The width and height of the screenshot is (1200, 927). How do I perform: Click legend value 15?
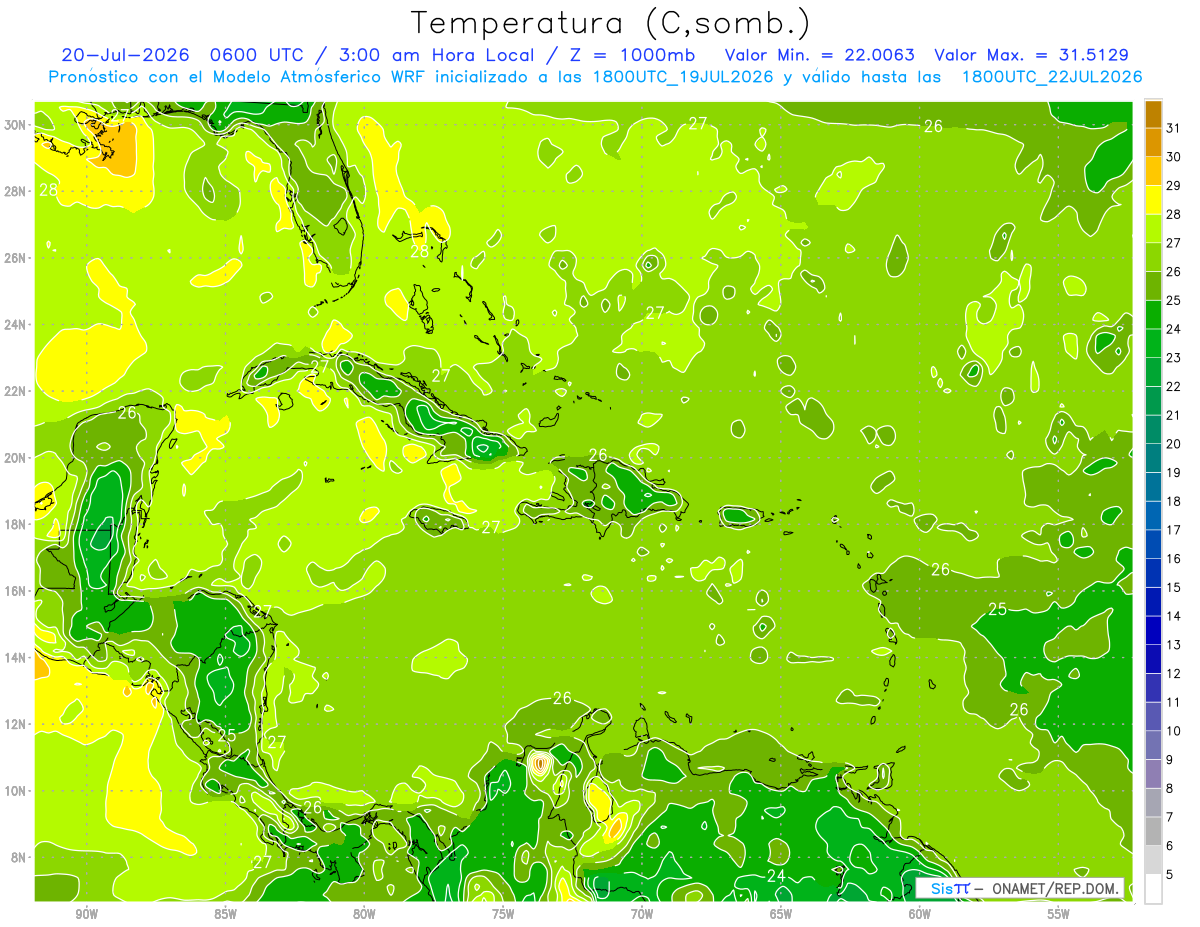(x=1174, y=587)
